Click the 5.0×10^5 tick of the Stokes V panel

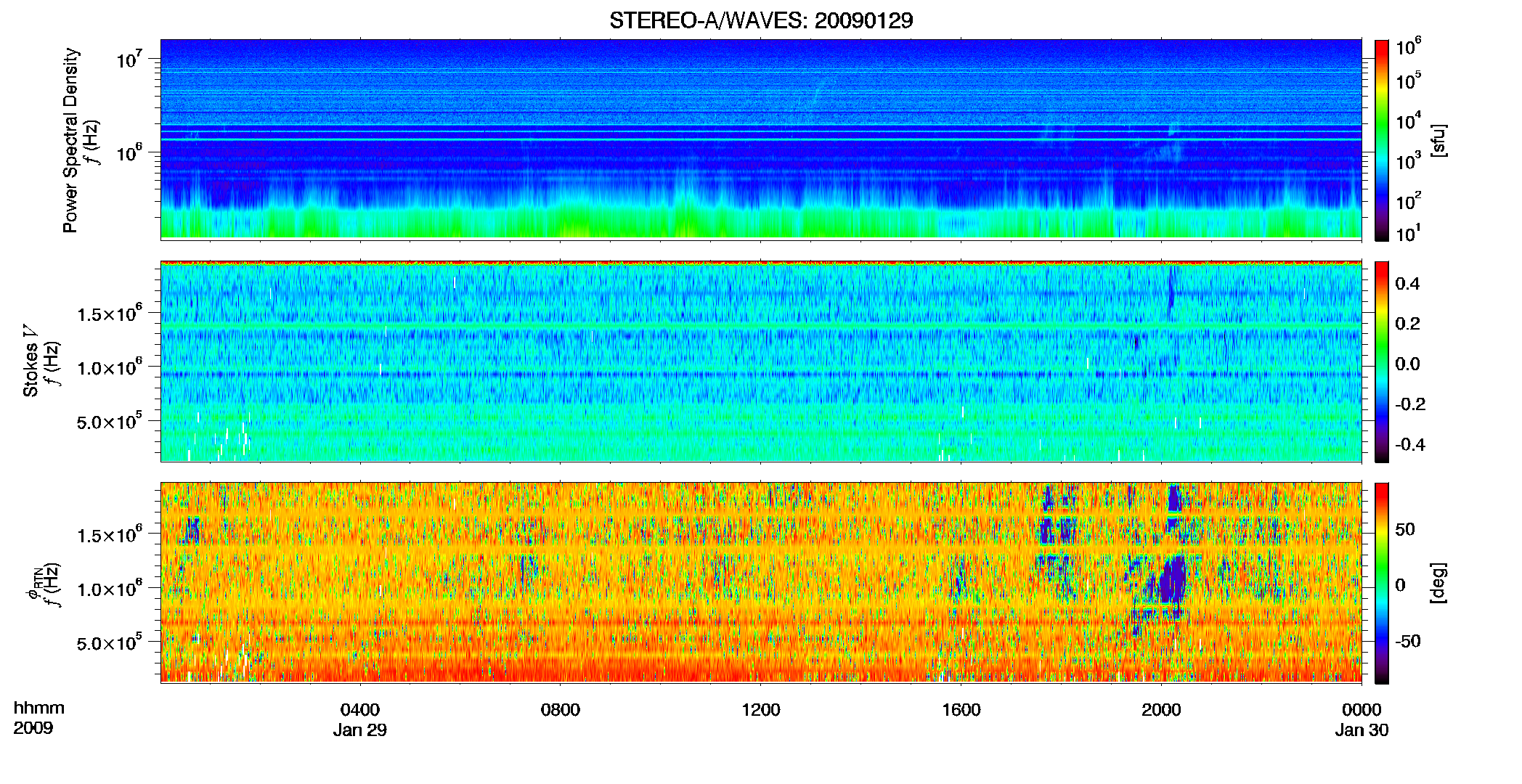tap(110, 421)
